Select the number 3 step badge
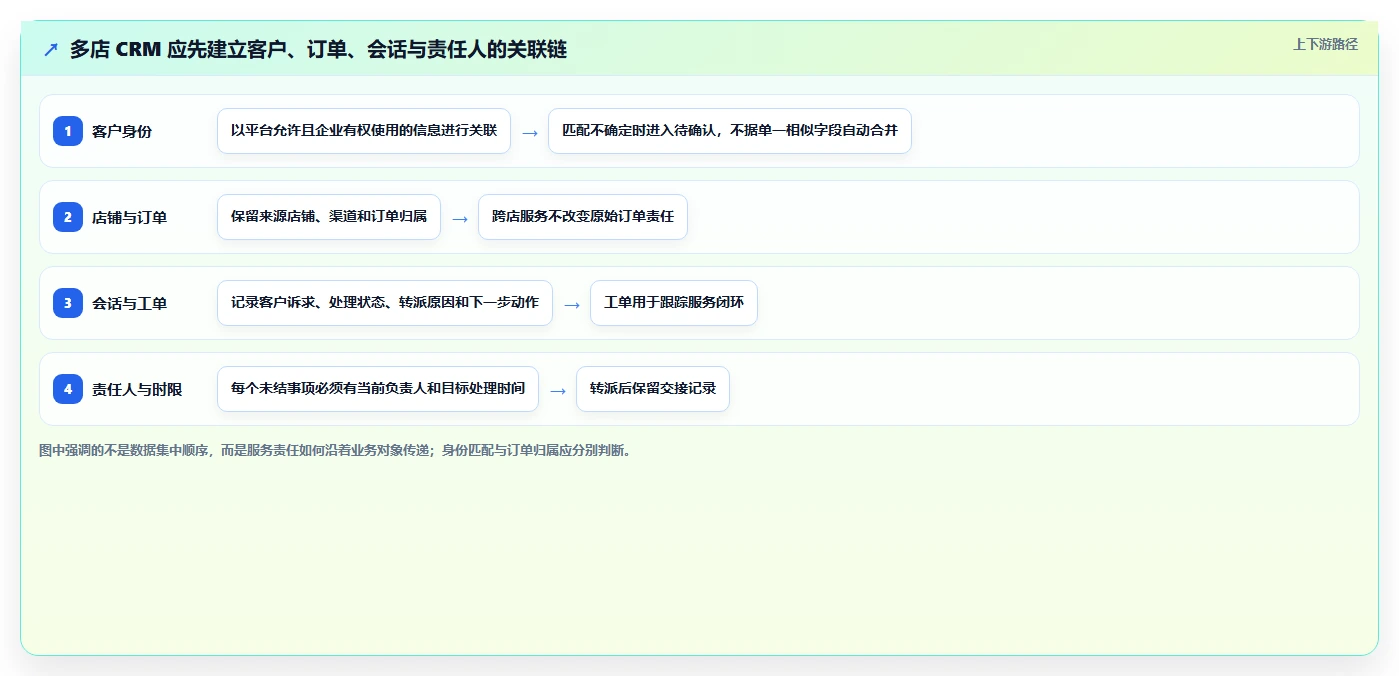Image resolution: width=1399 pixels, height=676 pixels. pyautogui.click(x=68, y=303)
